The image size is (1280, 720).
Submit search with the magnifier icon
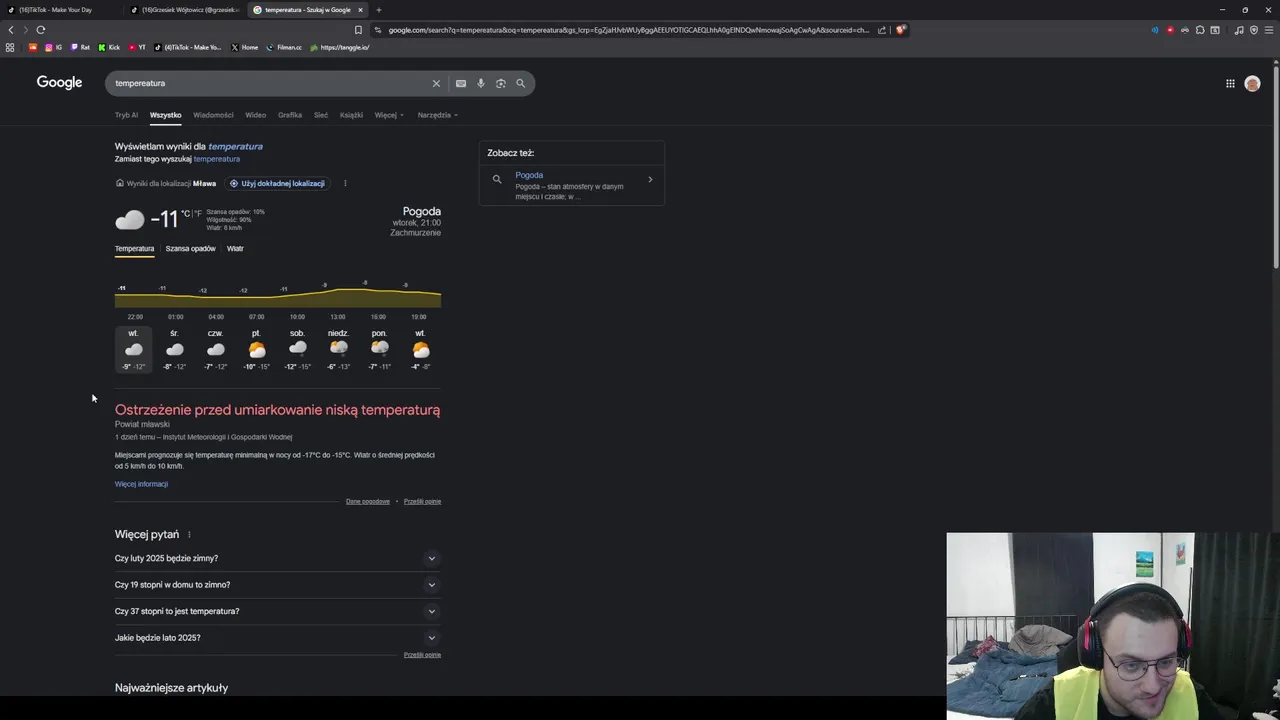coord(520,83)
